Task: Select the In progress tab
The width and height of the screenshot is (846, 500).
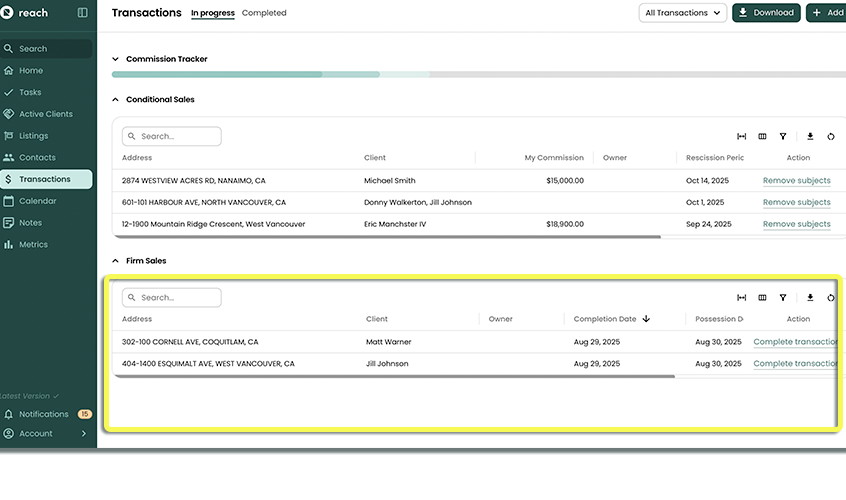Action: pos(213,13)
